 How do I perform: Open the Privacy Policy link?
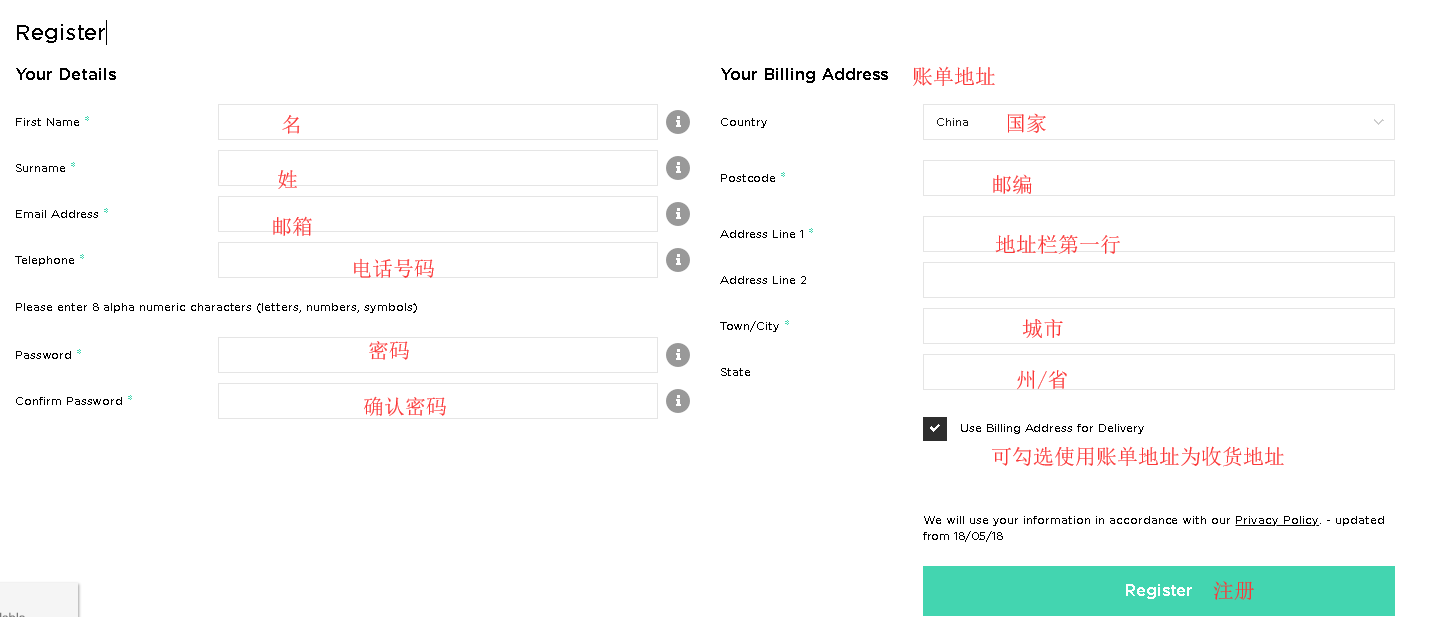pyautogui.click(x=1276, y=520)
